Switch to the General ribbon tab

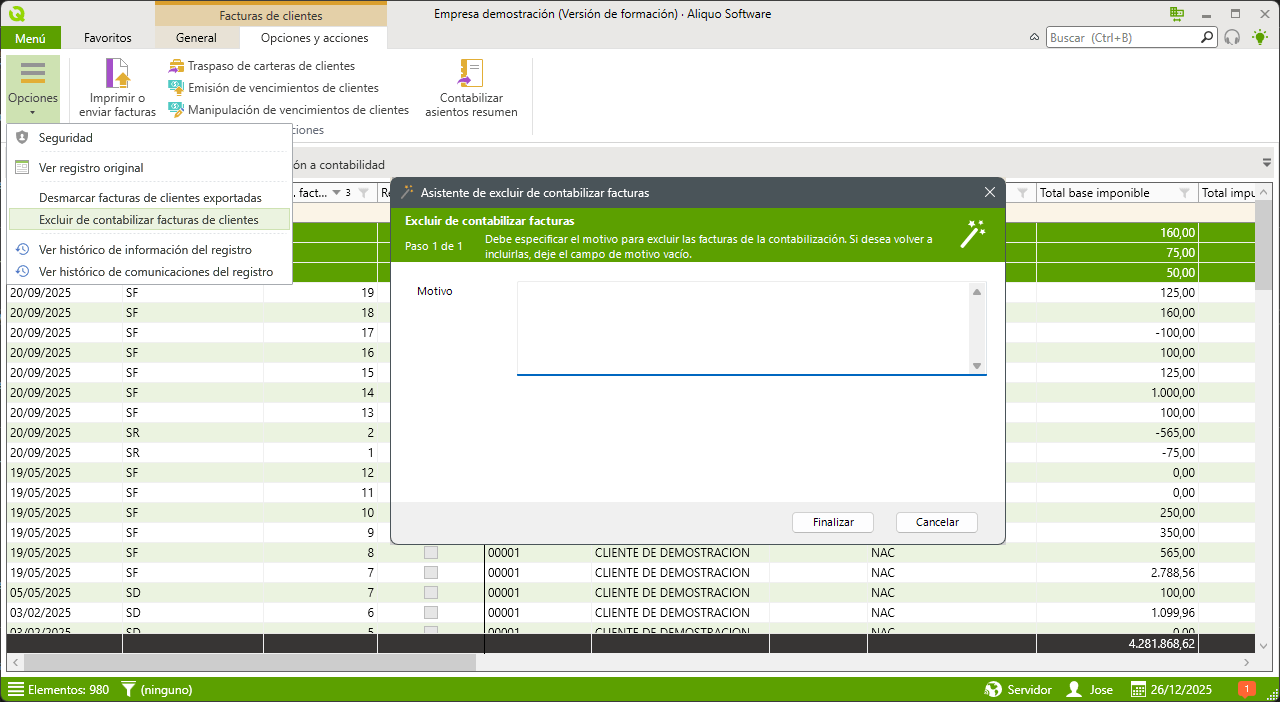pos(196,38)
